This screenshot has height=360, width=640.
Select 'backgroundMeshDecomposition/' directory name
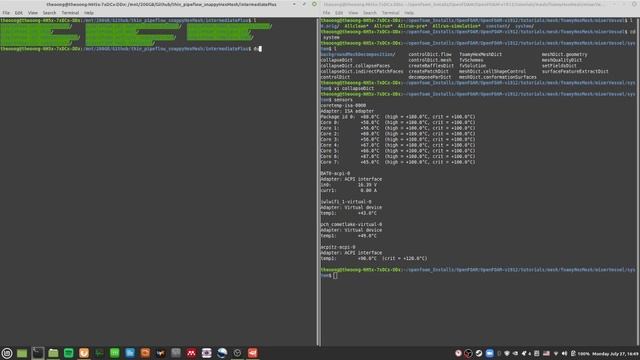[358, 54]
